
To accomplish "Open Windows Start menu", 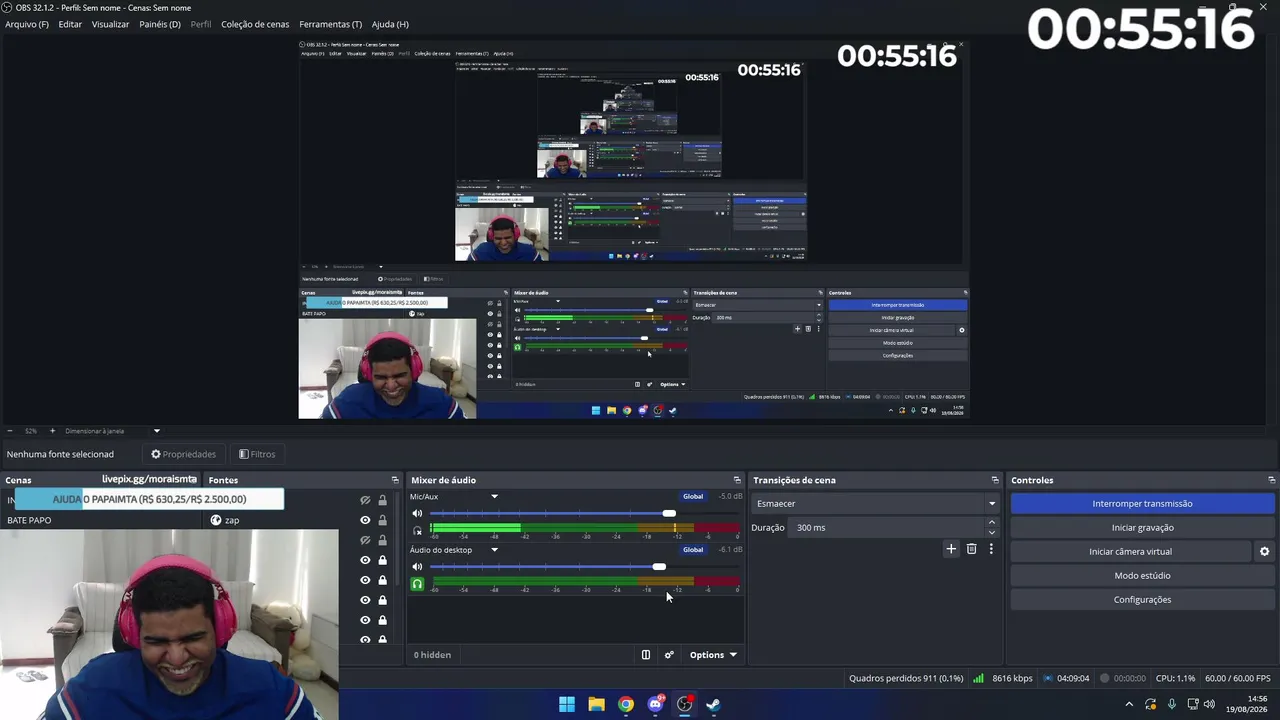I will [x=567, y=704].
